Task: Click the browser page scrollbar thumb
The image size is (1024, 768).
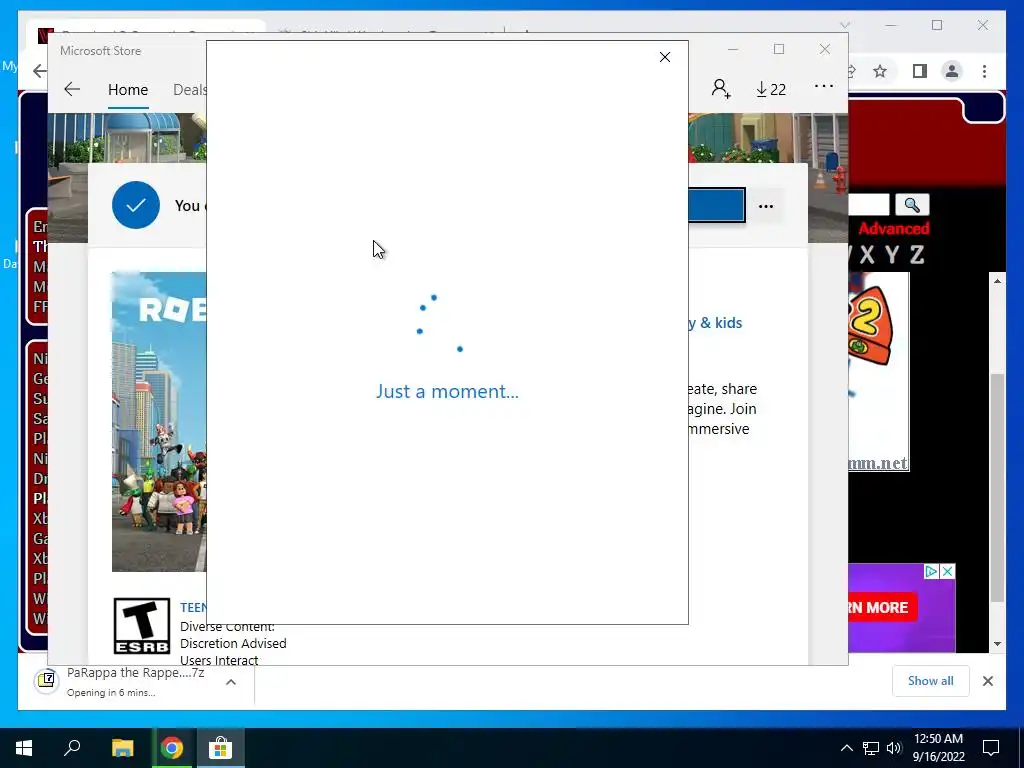Action: coord(997,487)
